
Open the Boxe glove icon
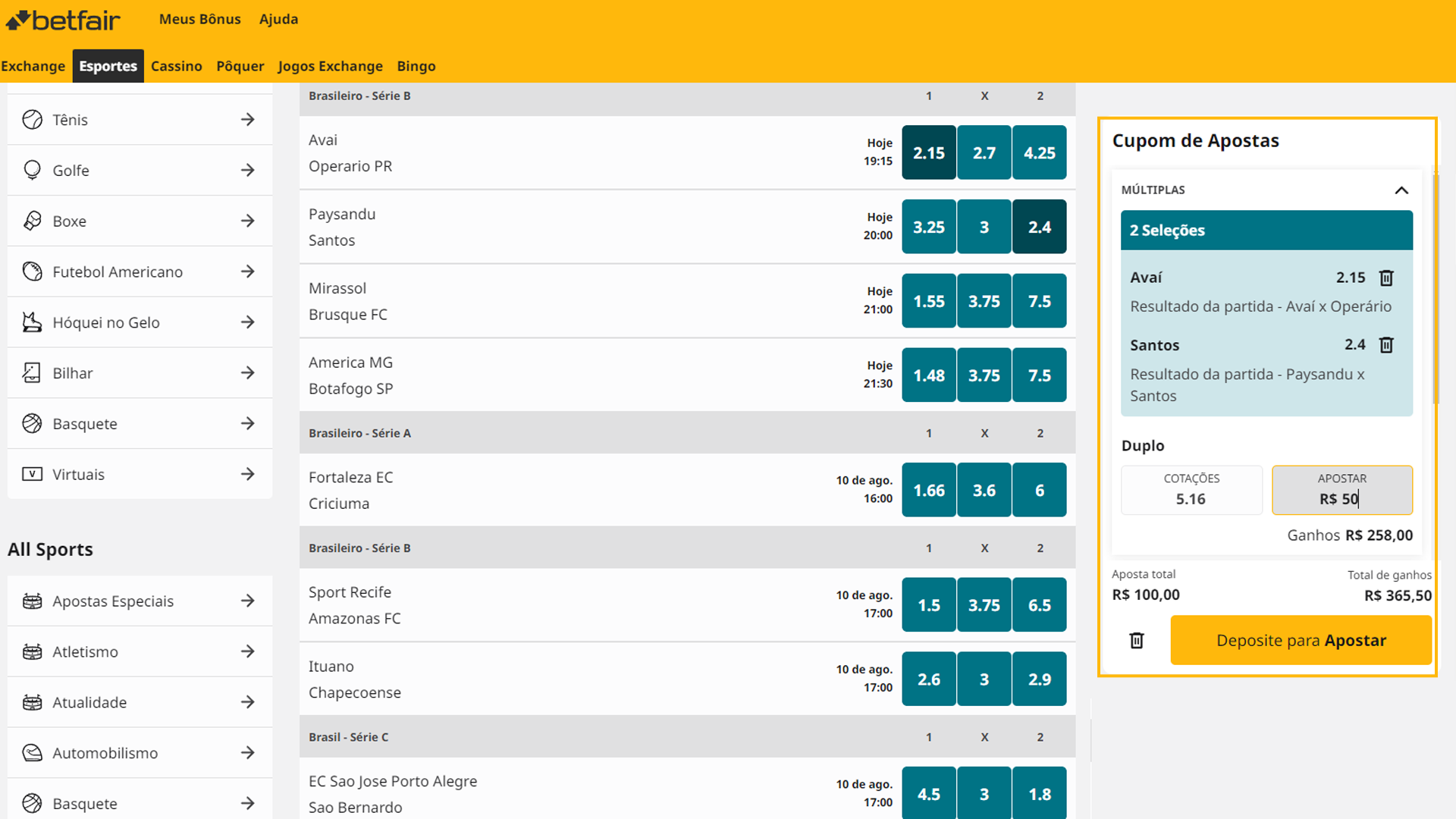(x=32, y=221)
